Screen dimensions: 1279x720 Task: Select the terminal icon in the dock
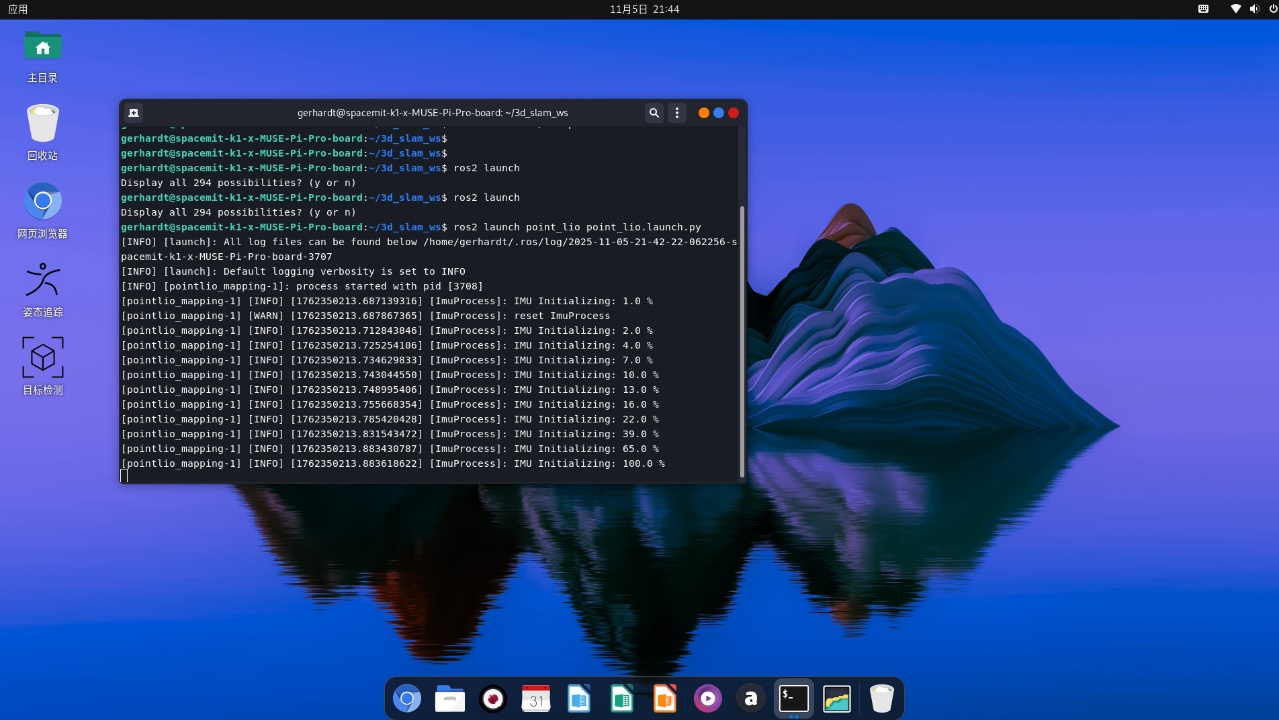tap(794, 698)
